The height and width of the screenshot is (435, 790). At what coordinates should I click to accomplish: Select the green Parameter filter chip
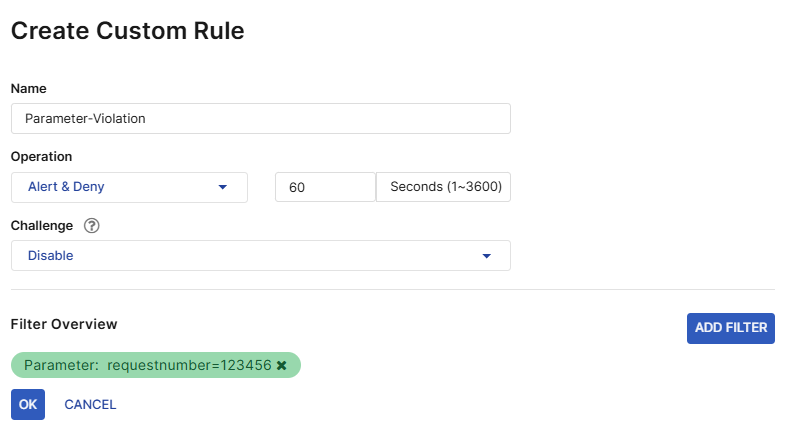(x=155, y=366)
